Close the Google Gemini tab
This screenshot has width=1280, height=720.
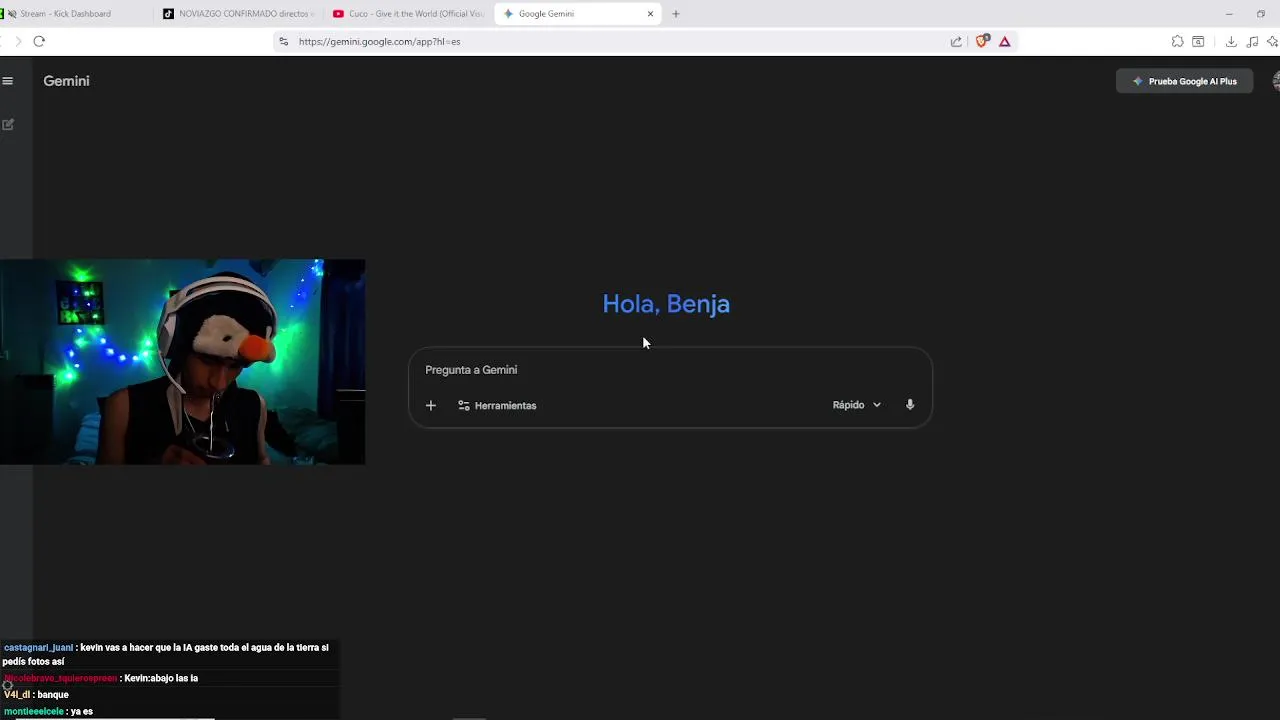(651, 14)
